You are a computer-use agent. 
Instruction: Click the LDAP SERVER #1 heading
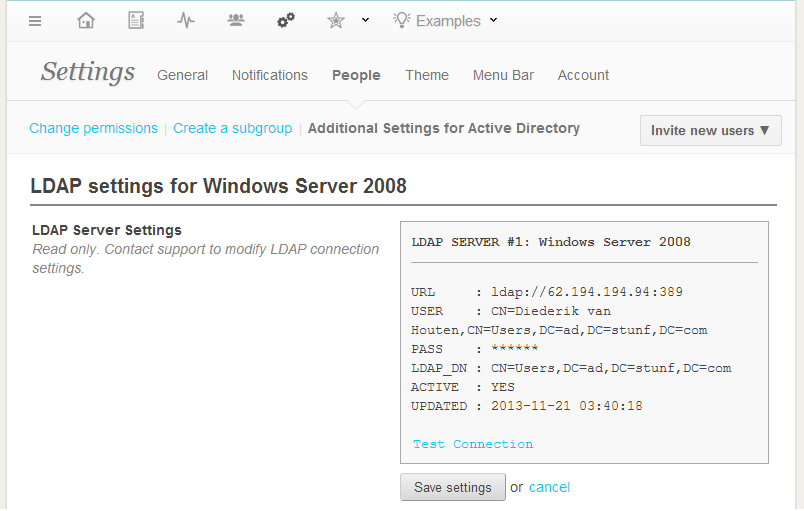551,242
